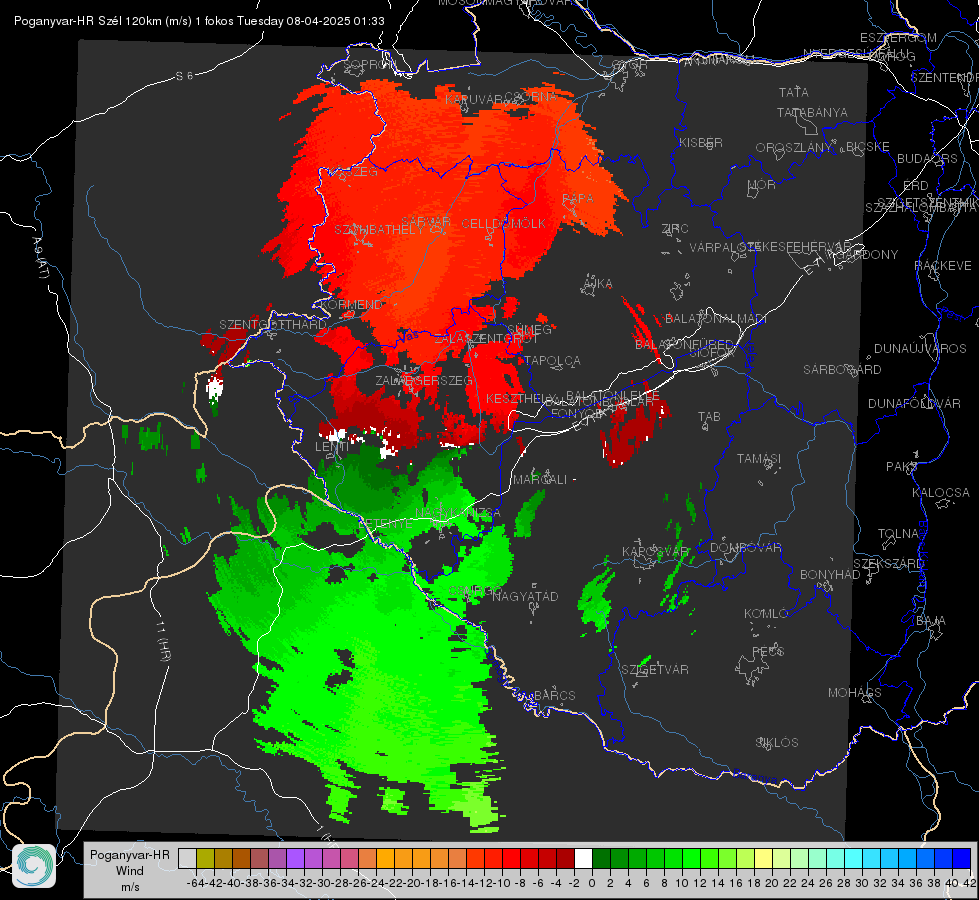
Task: Click the Poganyvar-HR Wind m/s legend title
Action: coord(130,870)
